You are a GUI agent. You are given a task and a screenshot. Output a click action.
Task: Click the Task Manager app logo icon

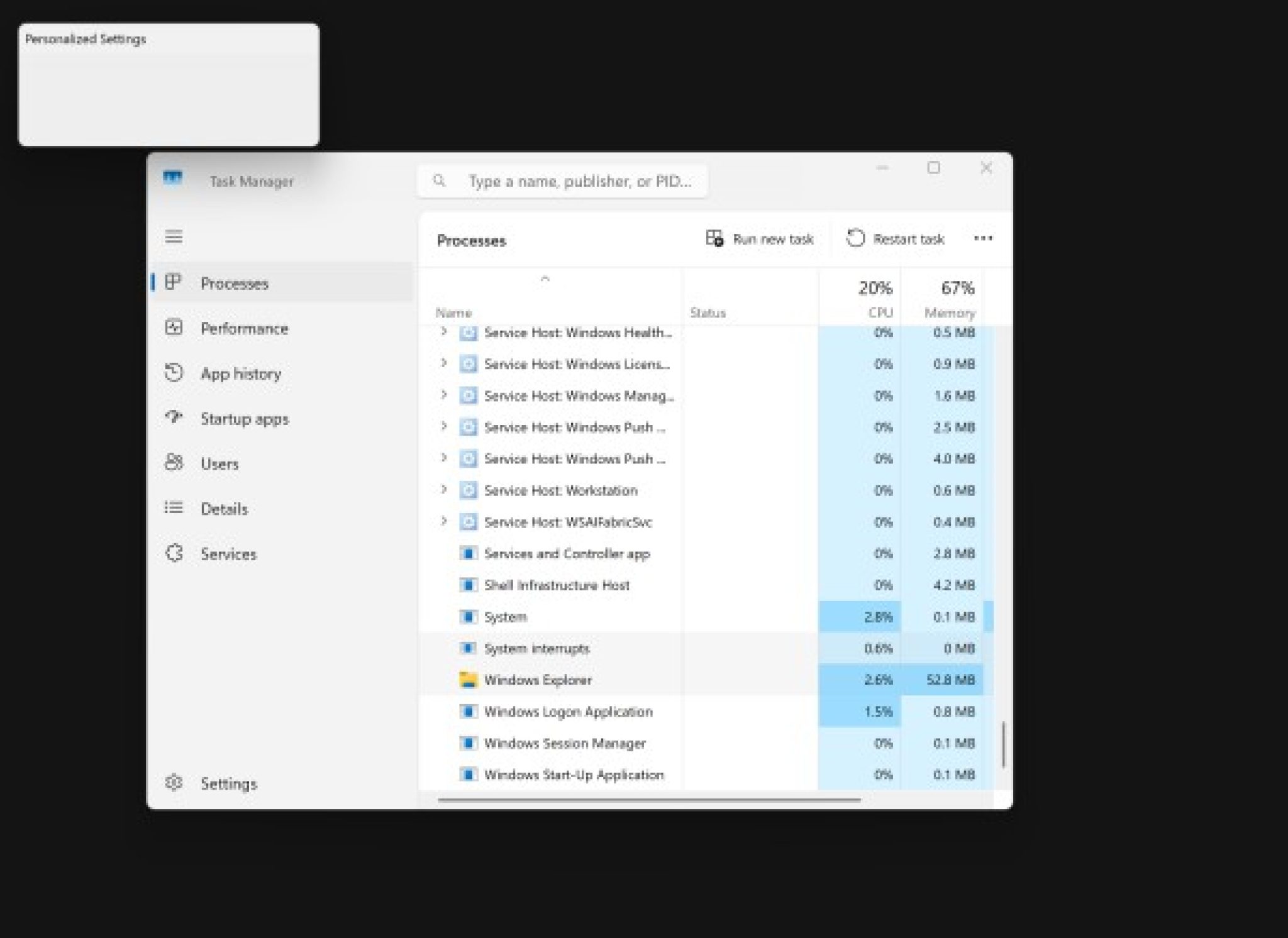coord(174,180)
